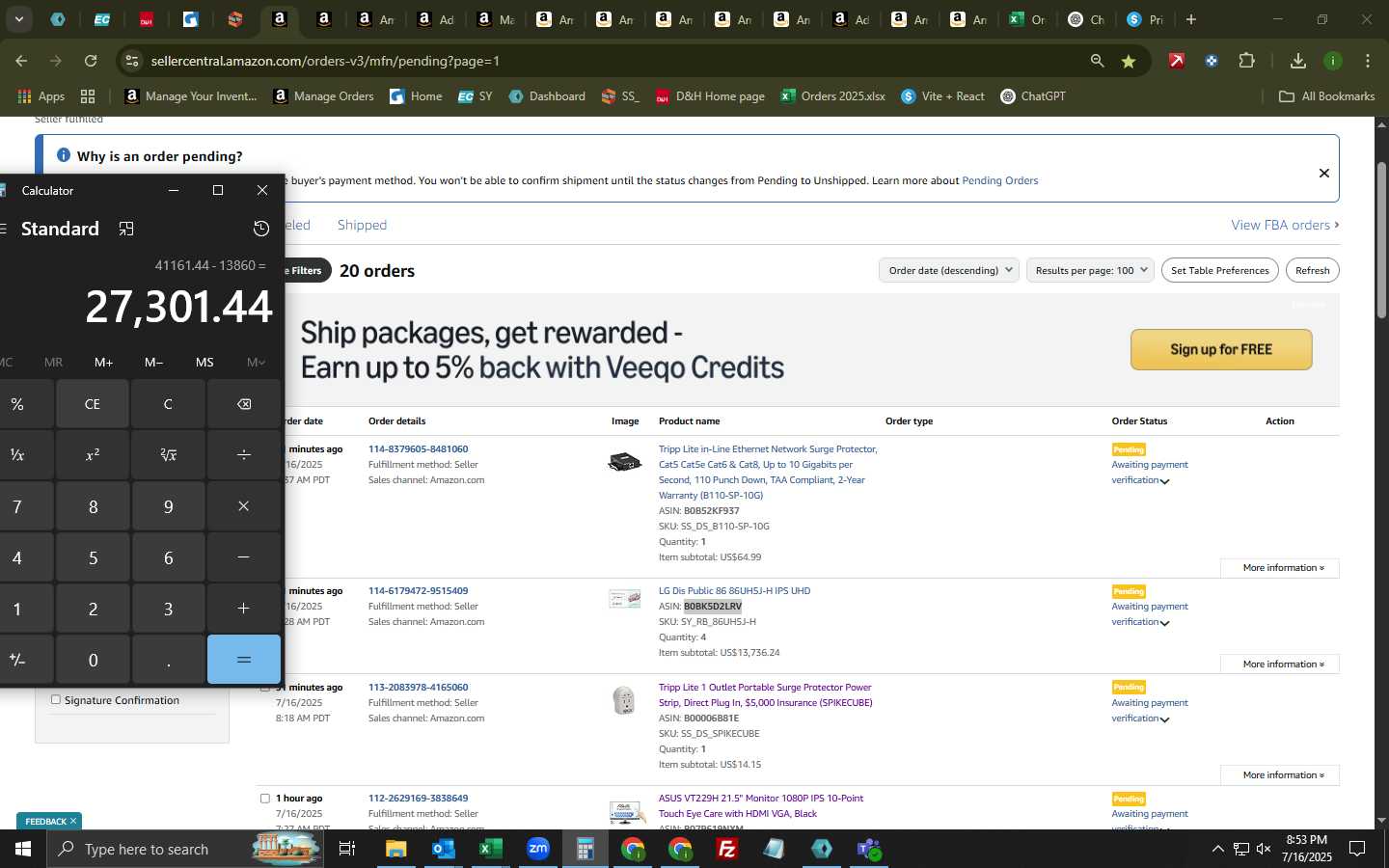Open the View FBA orders link
The height and width of the screenshot is (868, 1389).
coord(1285,225)
